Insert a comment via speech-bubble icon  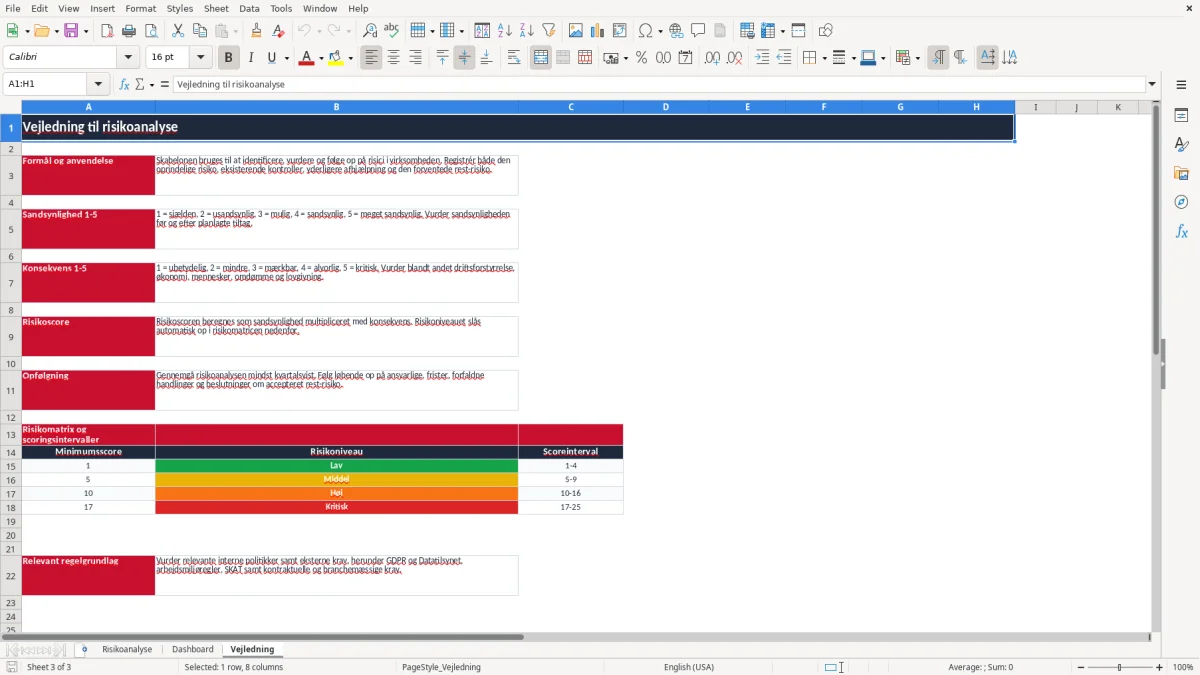point(698,31)
